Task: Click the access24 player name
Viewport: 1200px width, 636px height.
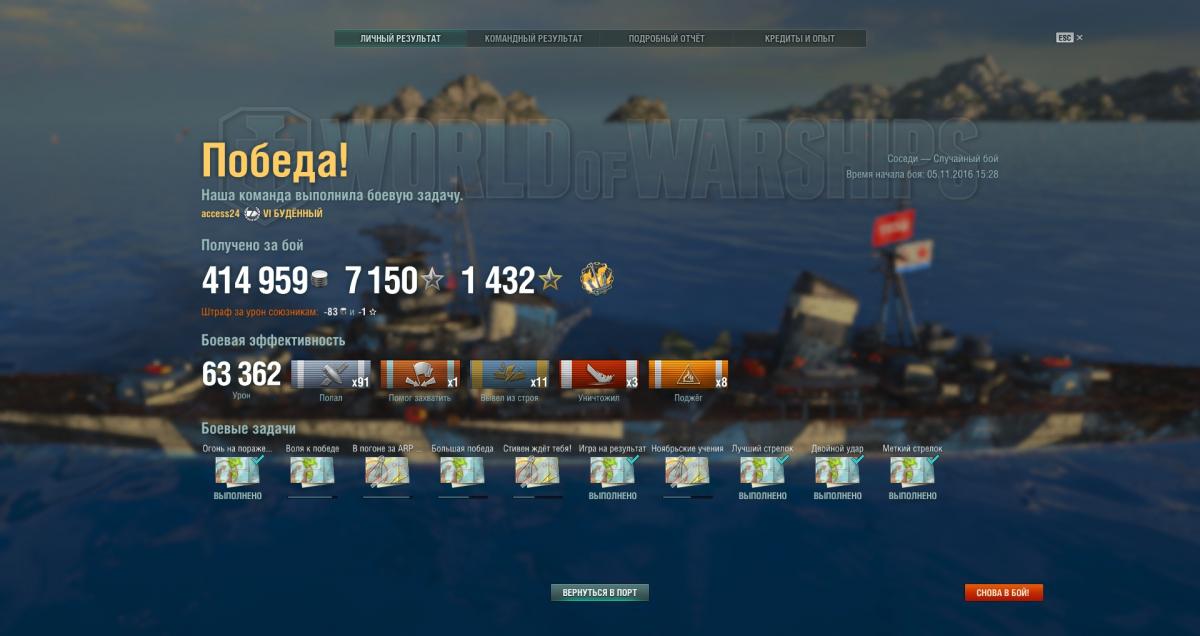Action: pyautogui.click(x=220, y=214)
